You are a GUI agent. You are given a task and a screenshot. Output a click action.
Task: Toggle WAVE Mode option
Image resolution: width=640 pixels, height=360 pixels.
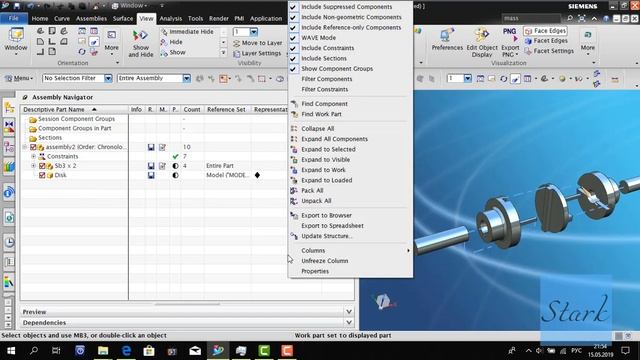click(318, 38)
